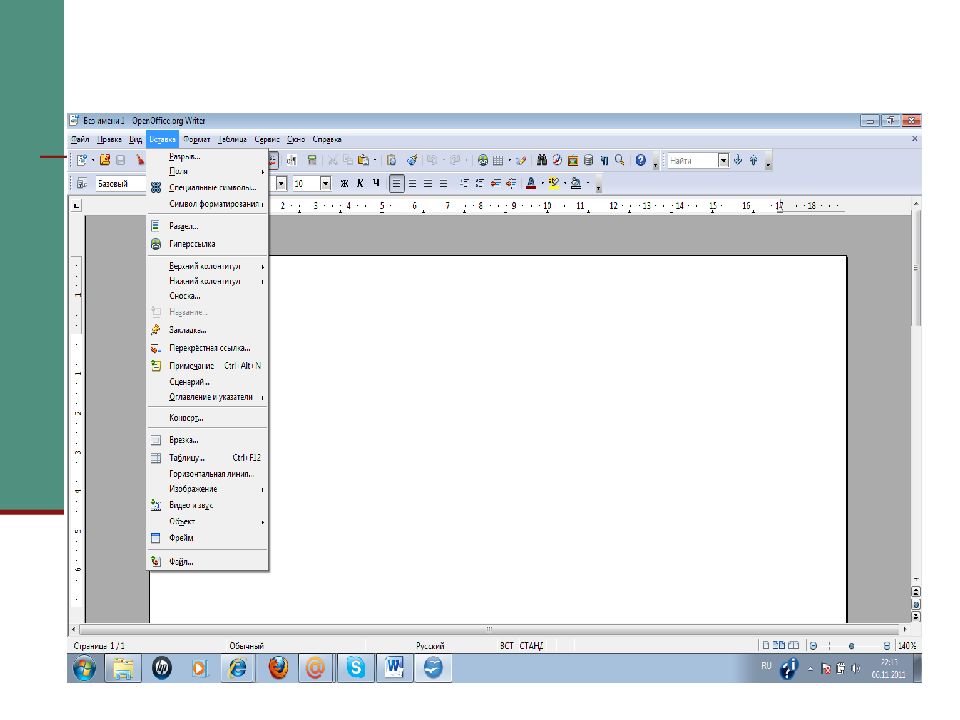Screen dimensions: 960x720
Task: Open the font size dropdown
Action: click(325, 184)
